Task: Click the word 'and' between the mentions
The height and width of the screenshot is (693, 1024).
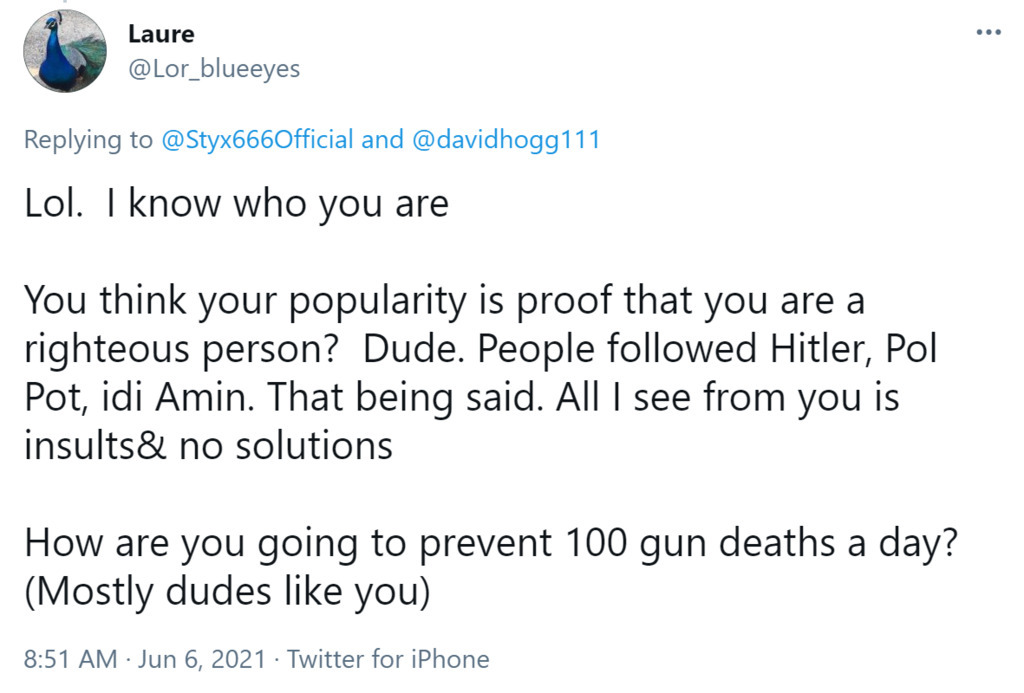Action: tap(383, 139)
